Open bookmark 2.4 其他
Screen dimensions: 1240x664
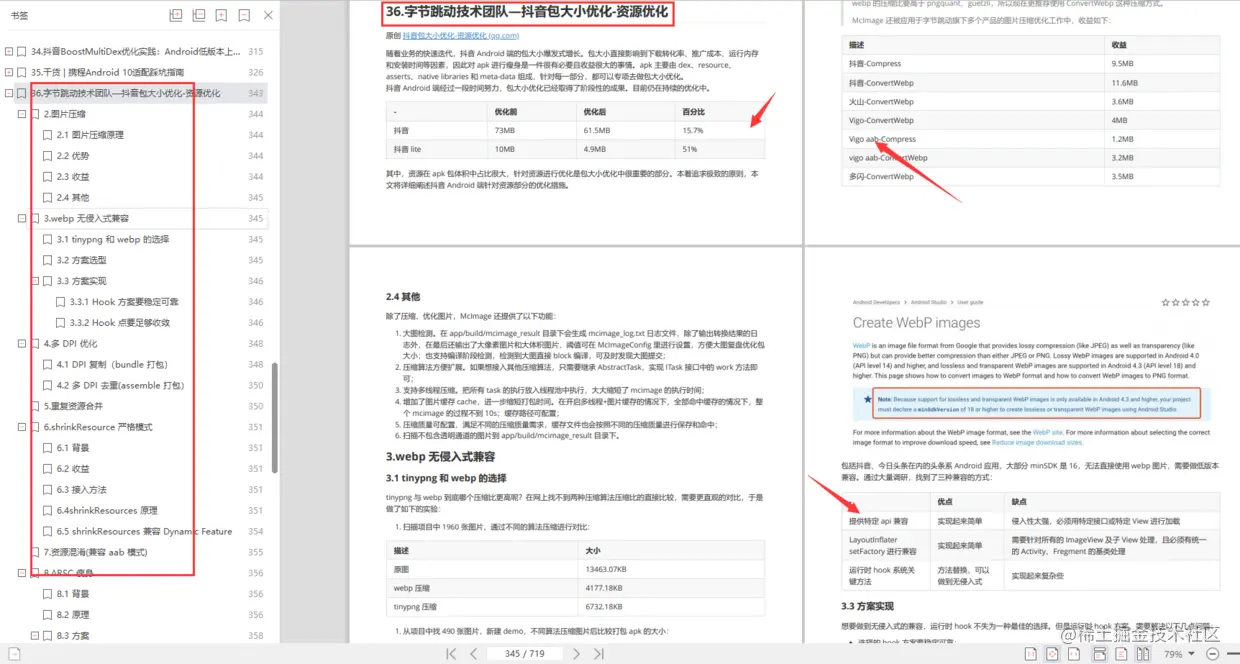pyautogui.click(x=73, y=198)
